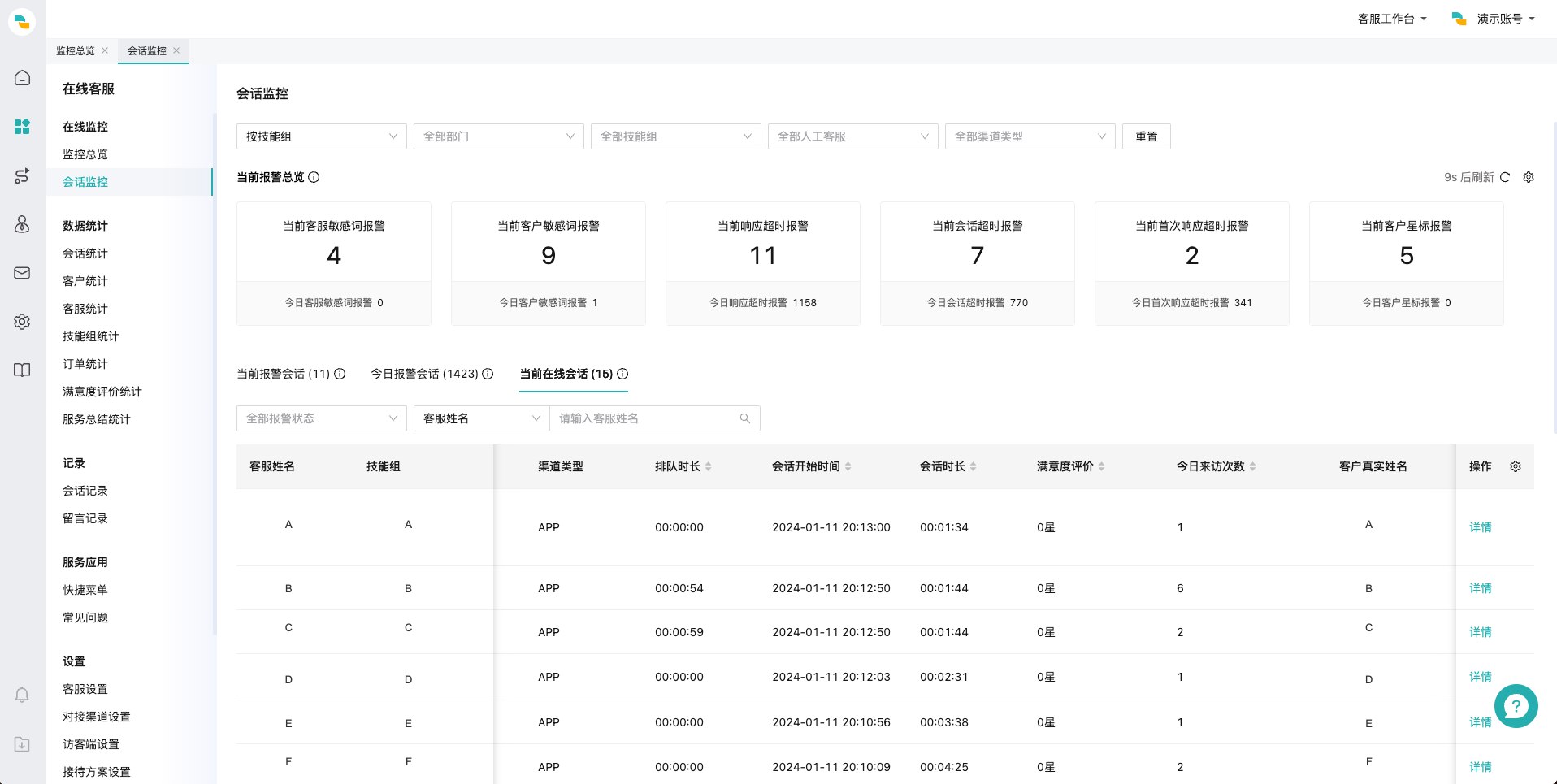Screen dimensions: 1557x784
Task: Click the search magnifier in agent name field
Action: (745, 418)
